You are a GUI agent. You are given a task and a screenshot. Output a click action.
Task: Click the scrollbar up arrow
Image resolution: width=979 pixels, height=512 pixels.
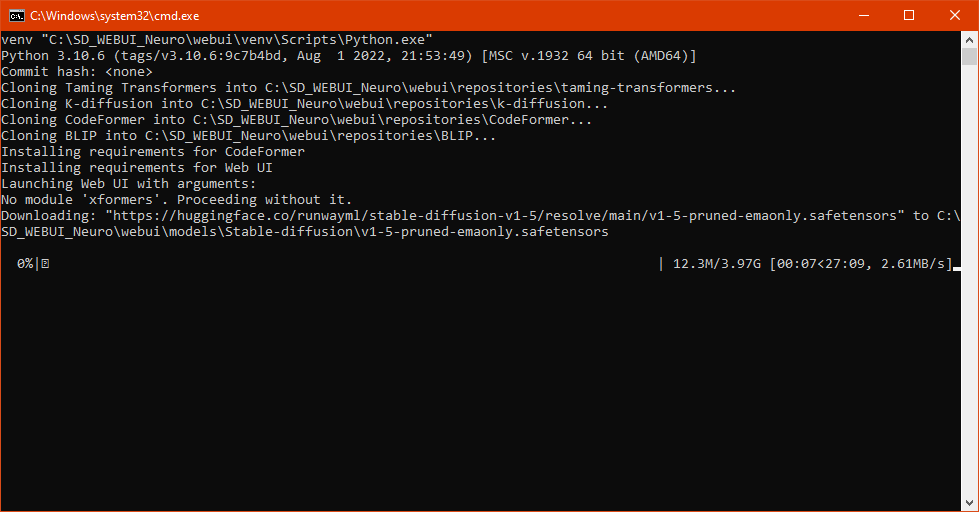[970, 40]
